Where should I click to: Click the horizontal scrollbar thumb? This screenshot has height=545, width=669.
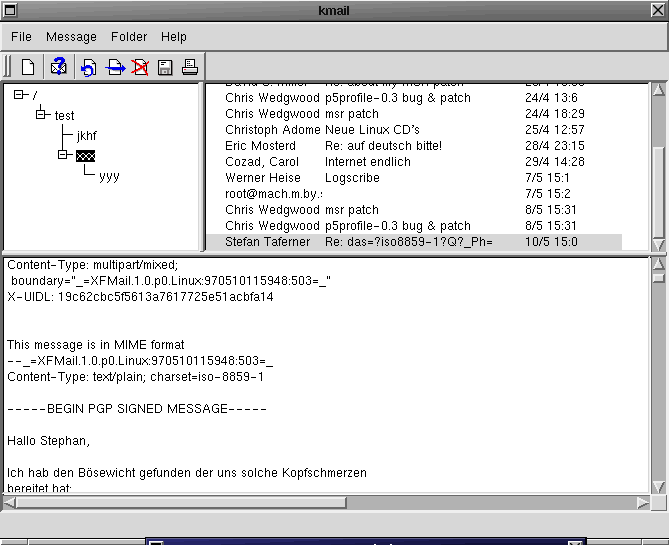[181, 503]
